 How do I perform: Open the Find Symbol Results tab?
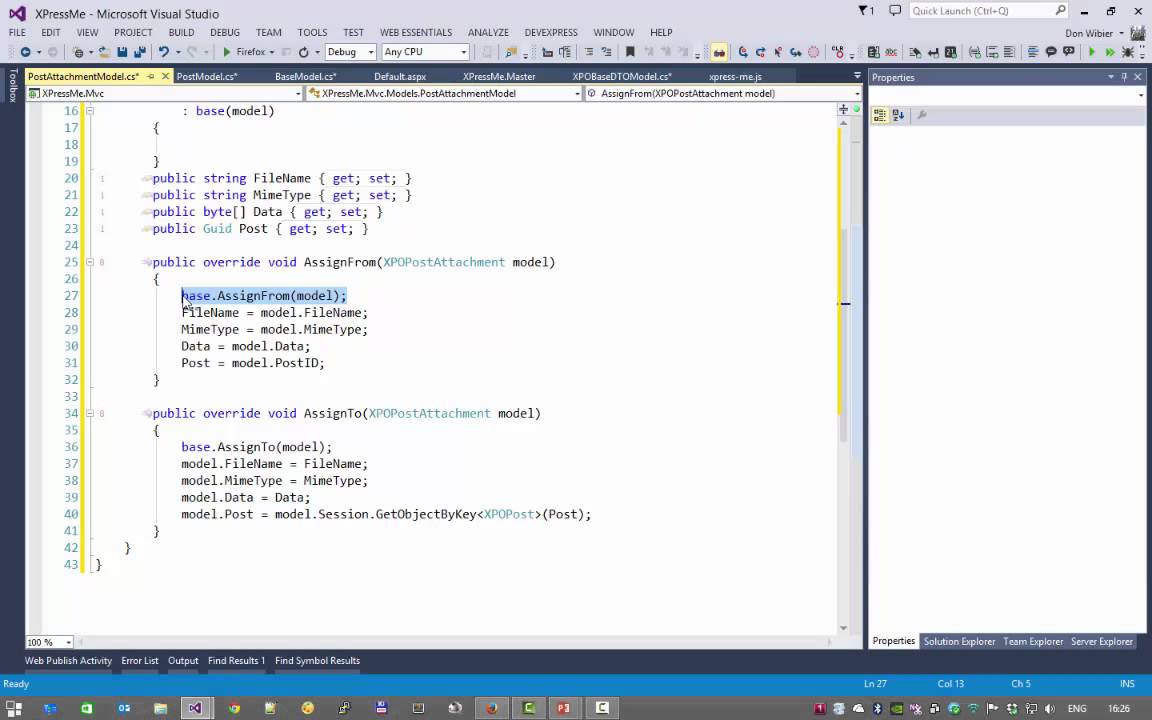click(317, 660)
